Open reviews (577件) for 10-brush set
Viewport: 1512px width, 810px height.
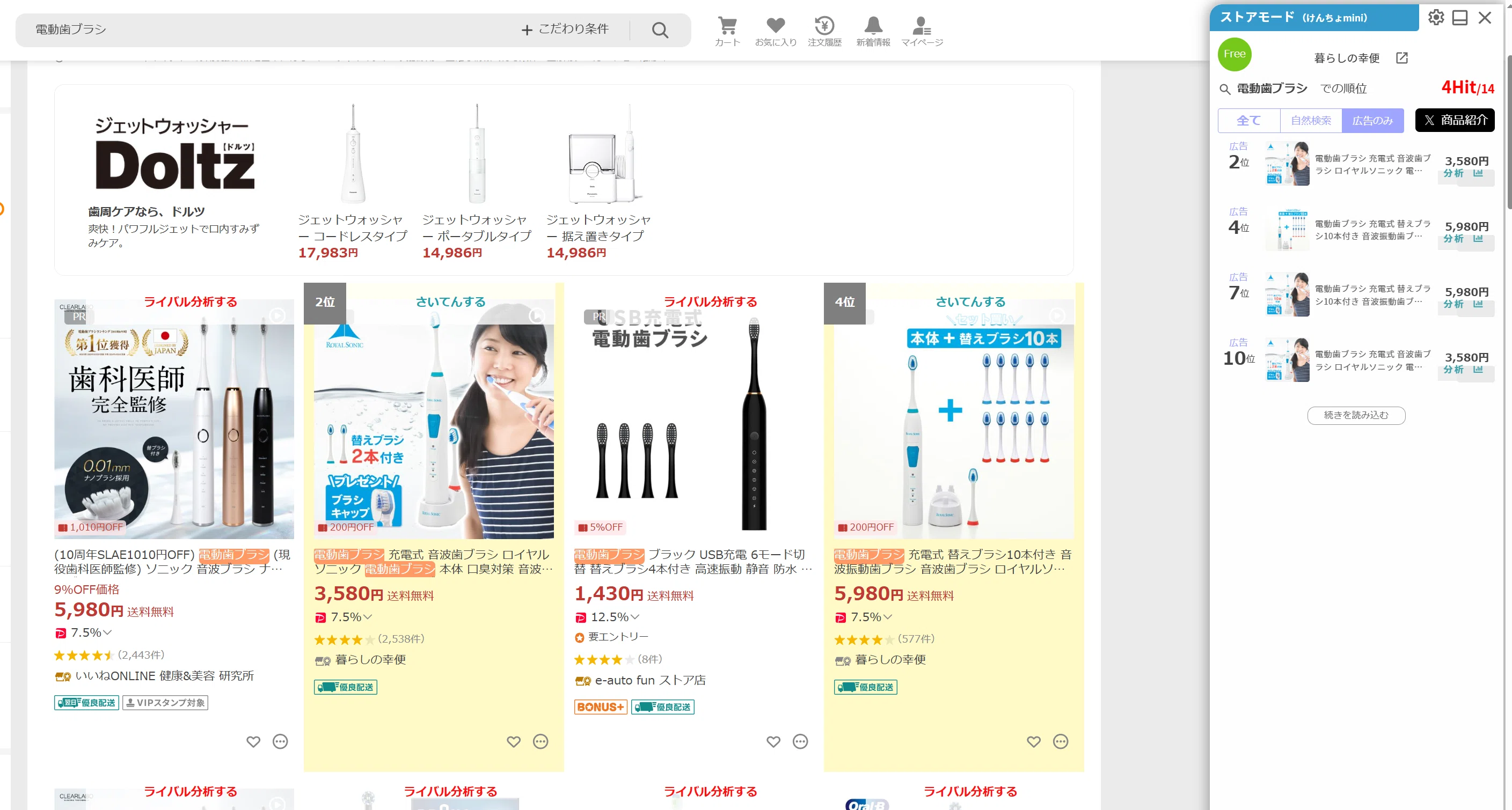916,639
